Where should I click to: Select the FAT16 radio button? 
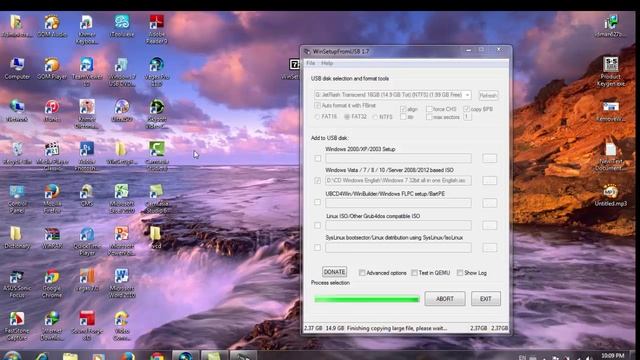click(317, 117)
